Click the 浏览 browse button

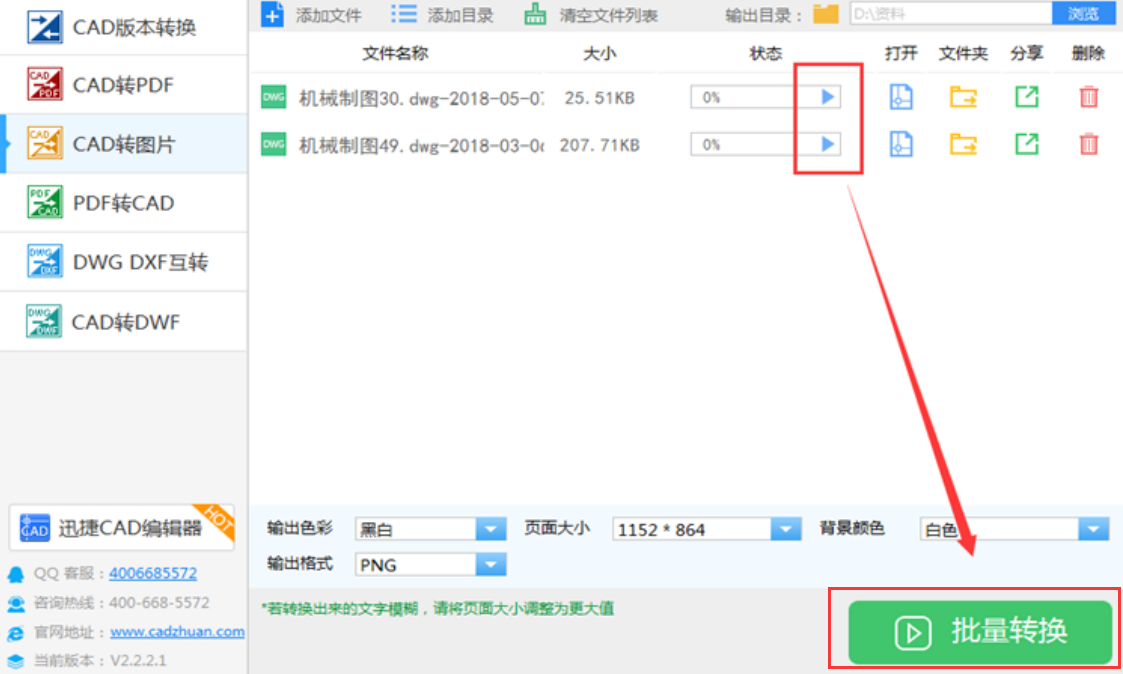pos(1083,14)
